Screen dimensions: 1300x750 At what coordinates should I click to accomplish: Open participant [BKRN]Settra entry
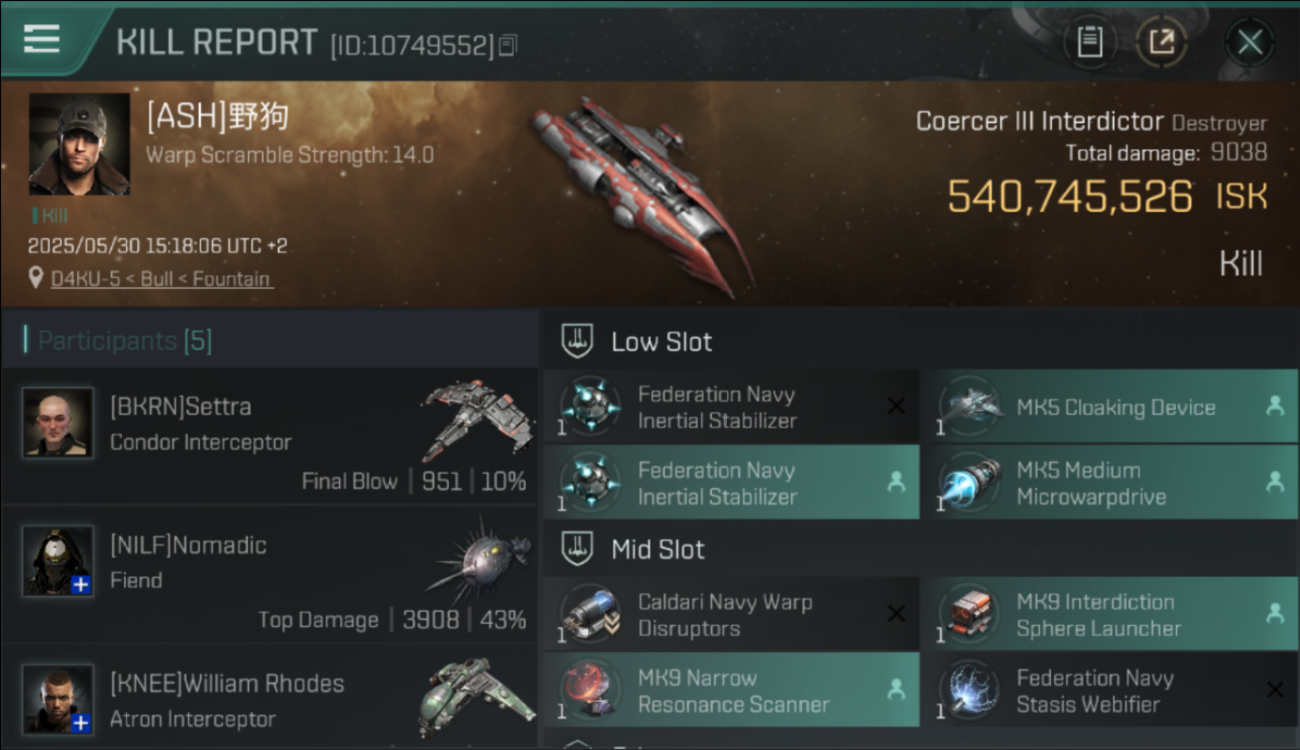click(270, 437)
